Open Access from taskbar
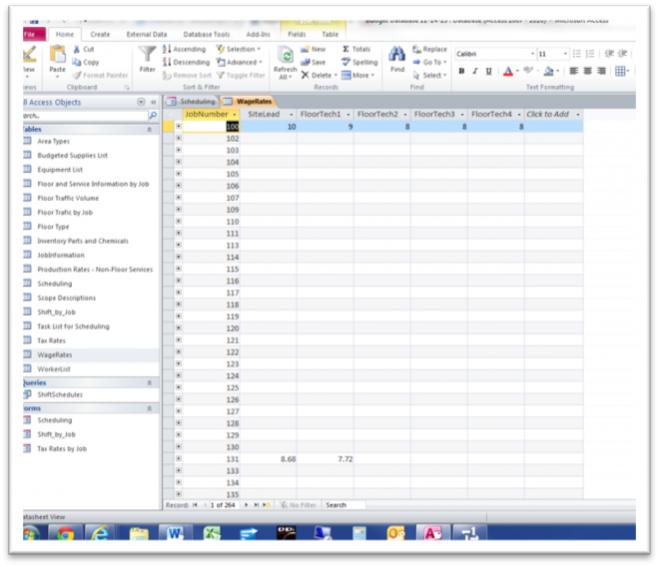Screen dimensions: 659x567 [x=432, y=533]
